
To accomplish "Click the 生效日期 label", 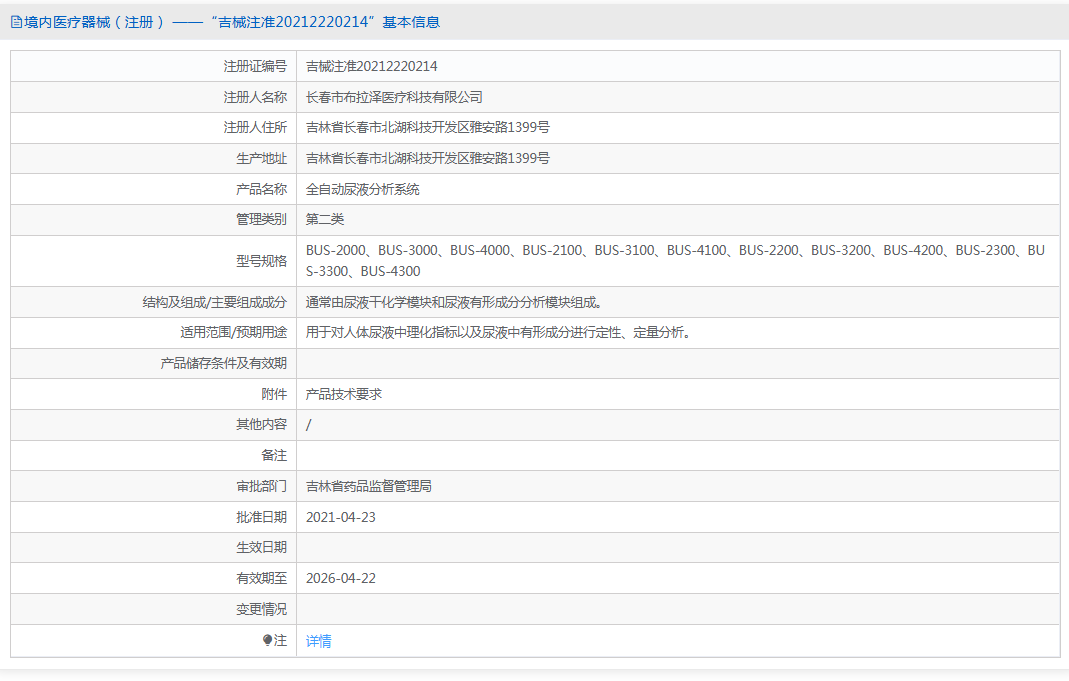I will tap(261, 547).
